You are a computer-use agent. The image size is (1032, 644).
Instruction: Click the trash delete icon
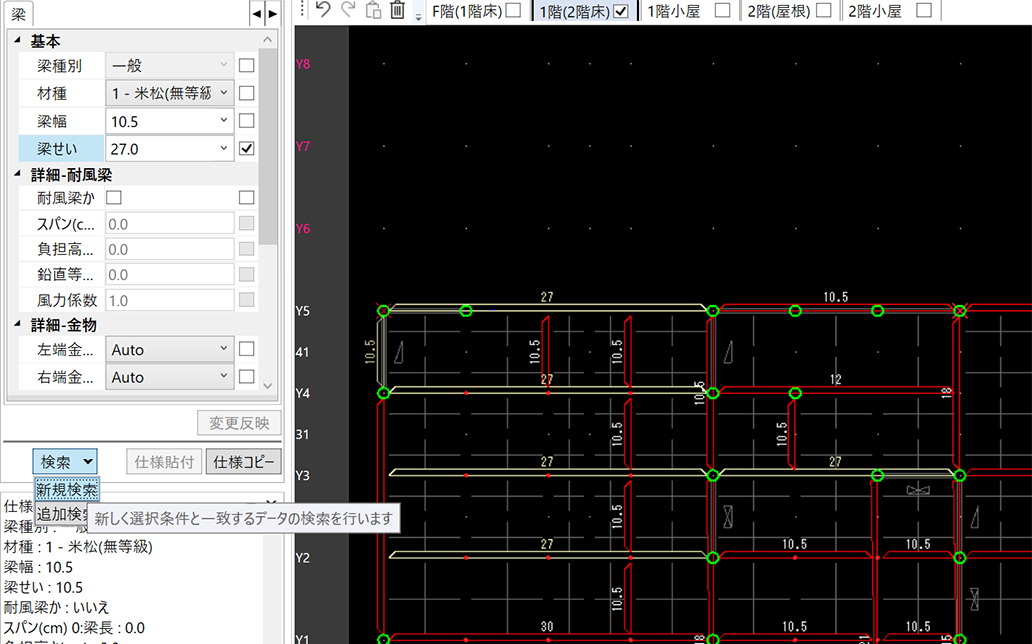click(x=397, y=11)
